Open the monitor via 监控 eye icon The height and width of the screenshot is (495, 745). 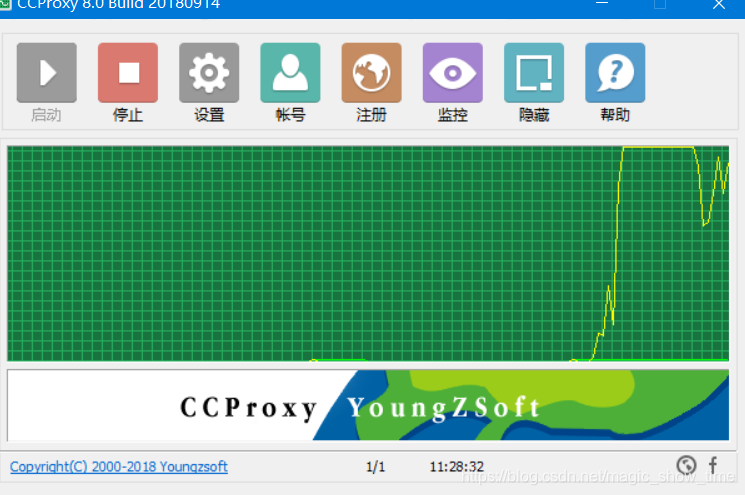click(453, 73)
